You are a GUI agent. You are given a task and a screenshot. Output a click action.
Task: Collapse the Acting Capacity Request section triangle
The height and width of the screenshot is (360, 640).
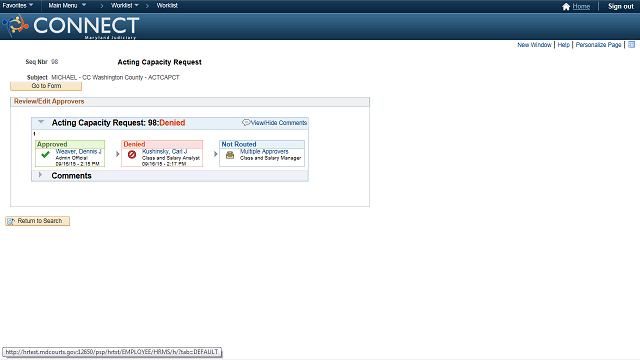pos(41,122)
